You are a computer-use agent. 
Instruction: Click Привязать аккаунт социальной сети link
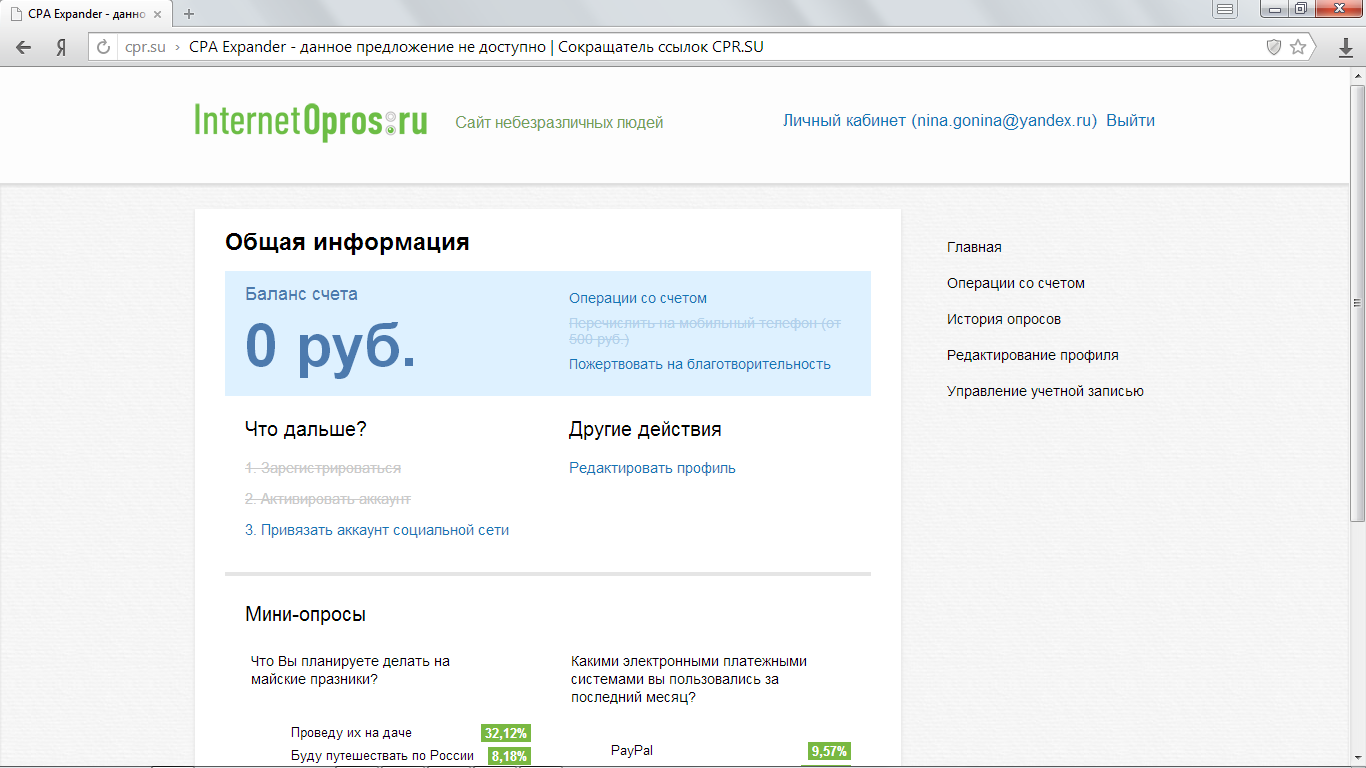point(377,530)
